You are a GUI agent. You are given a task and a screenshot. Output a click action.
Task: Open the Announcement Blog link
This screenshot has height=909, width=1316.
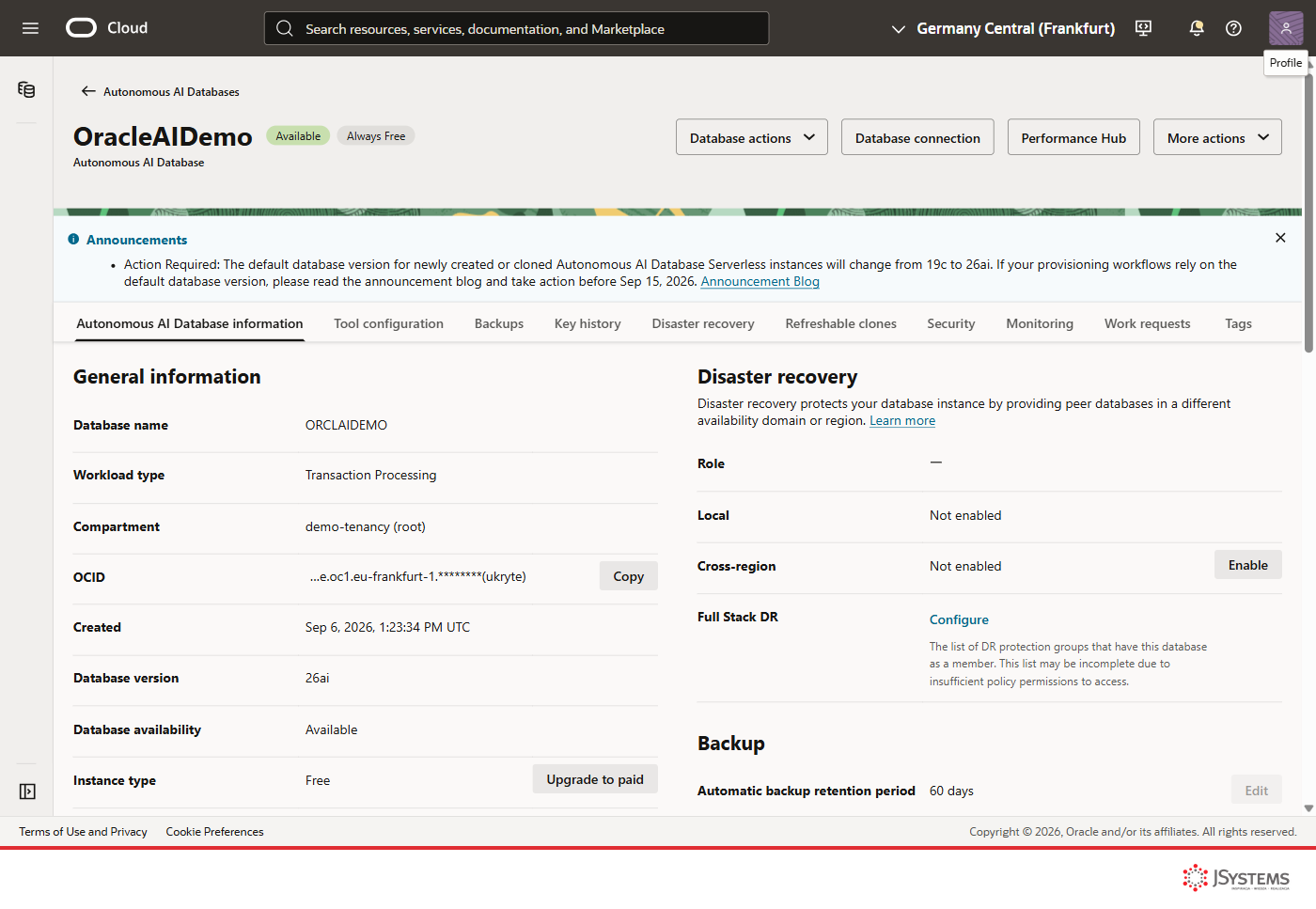760,281
